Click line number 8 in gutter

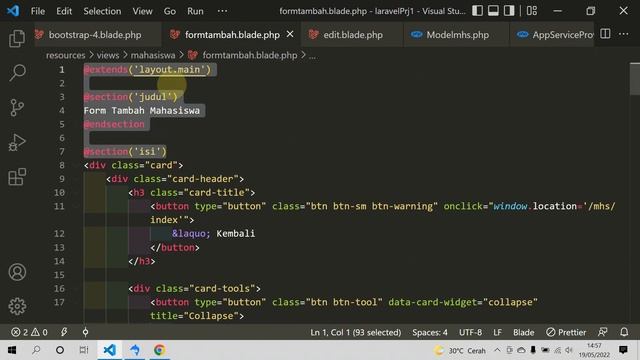tap(62, 165)
